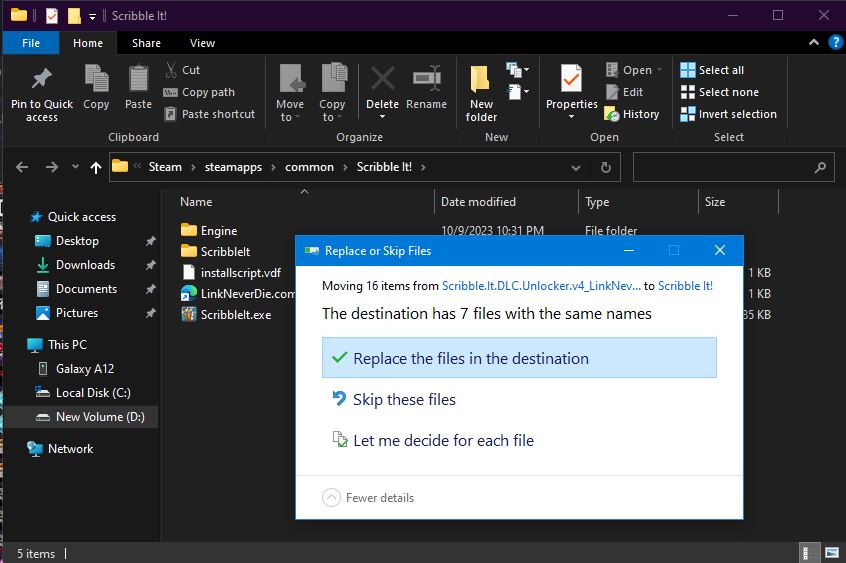Click the Paste clipboard icon
This screenshot has height=563, width=846.
pyautogui.click(x=138, y=80)
